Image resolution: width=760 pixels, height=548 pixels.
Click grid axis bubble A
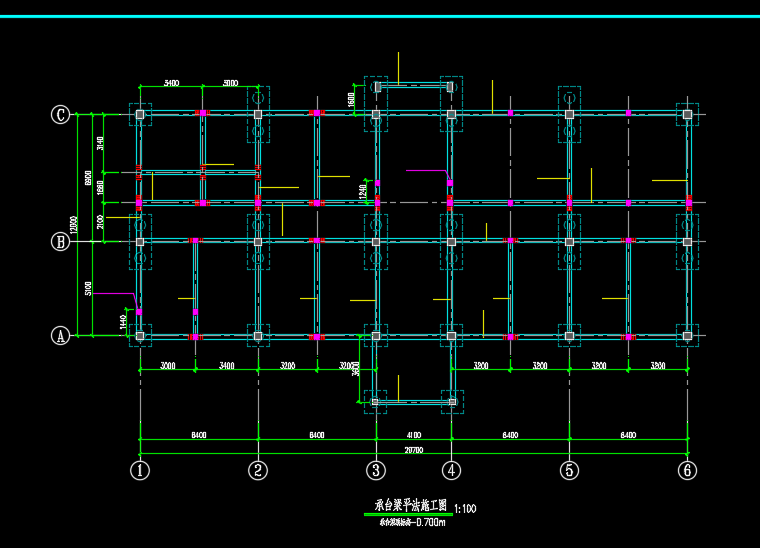(60, 337)
